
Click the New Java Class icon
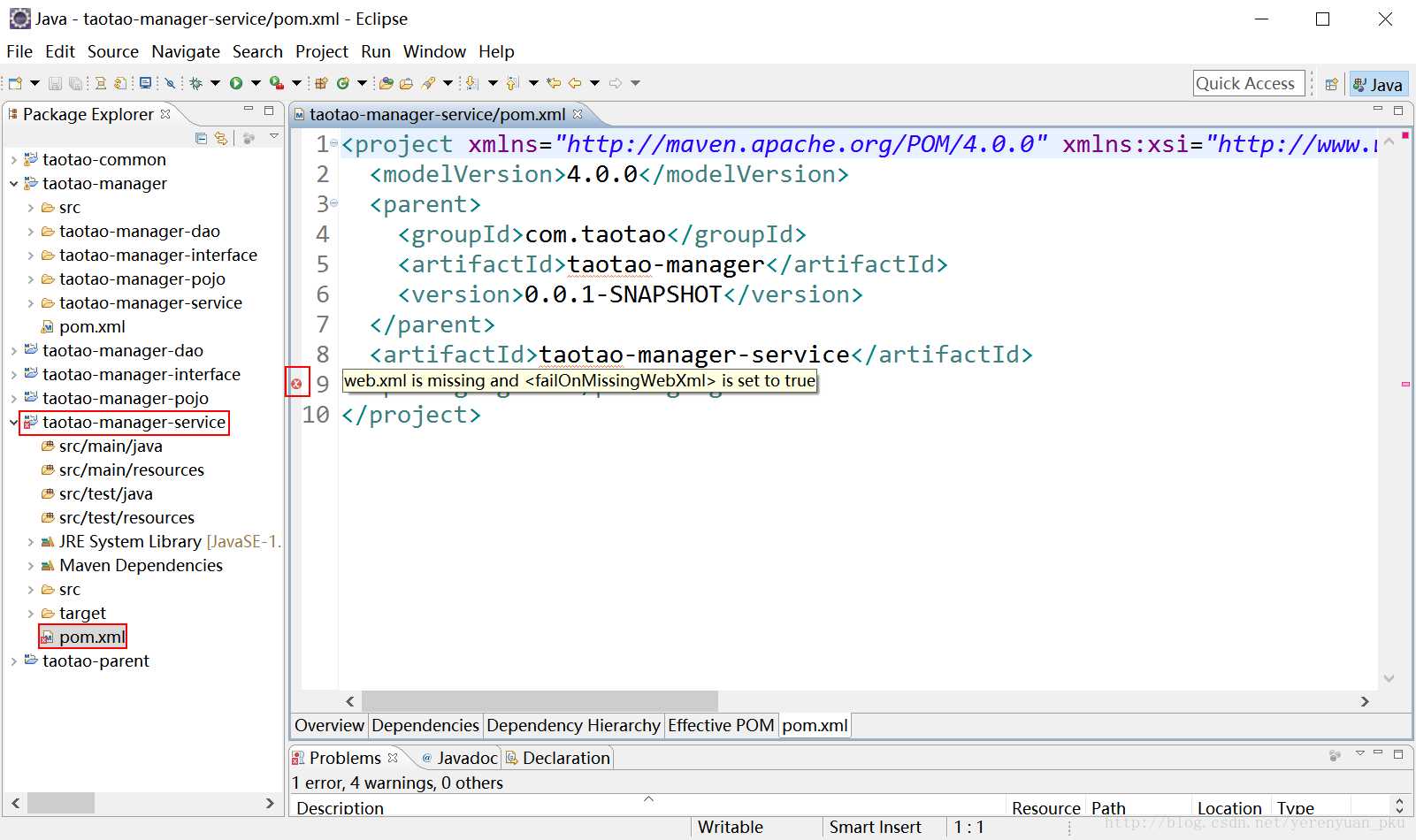(342, 83)
